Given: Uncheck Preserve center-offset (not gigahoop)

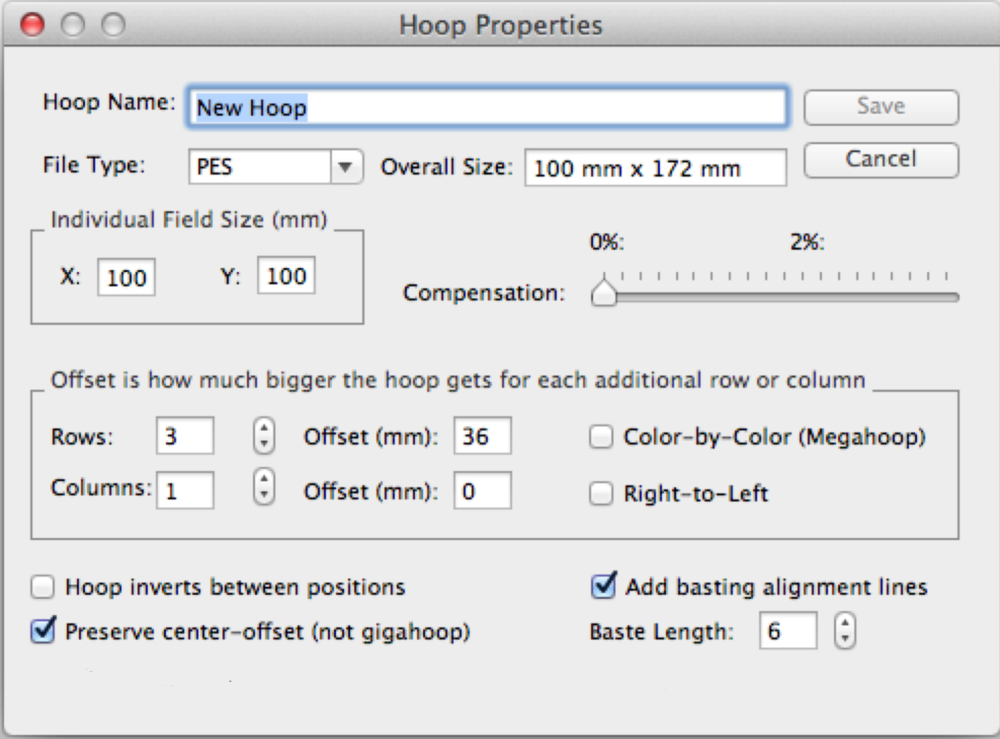Looking at the screenshot, I should tap(43, 631).
